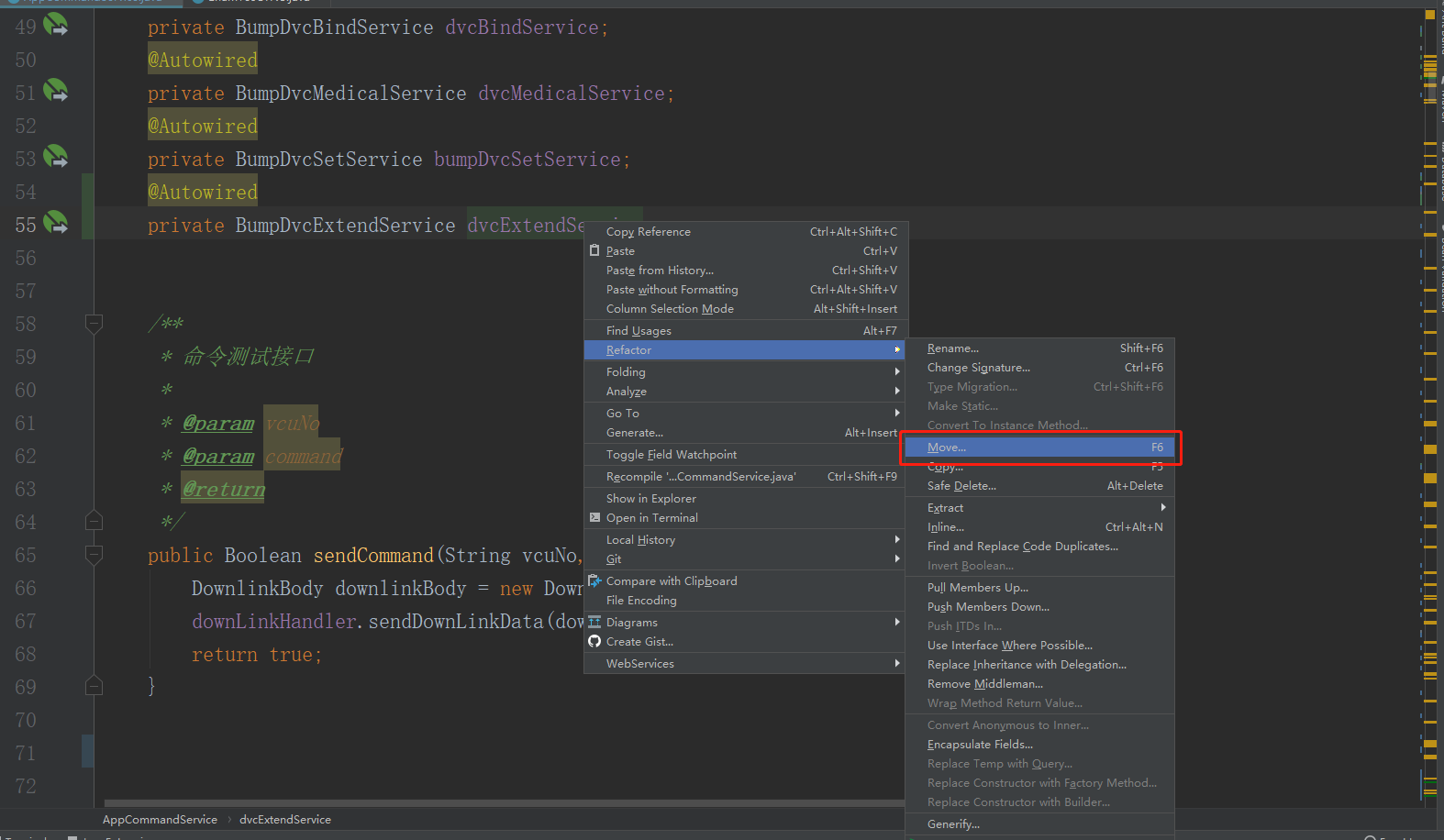The image size is (1444, 840).
Task: Collapse the Javadoc fold marker at line 58
Action: tap(93, 323)
